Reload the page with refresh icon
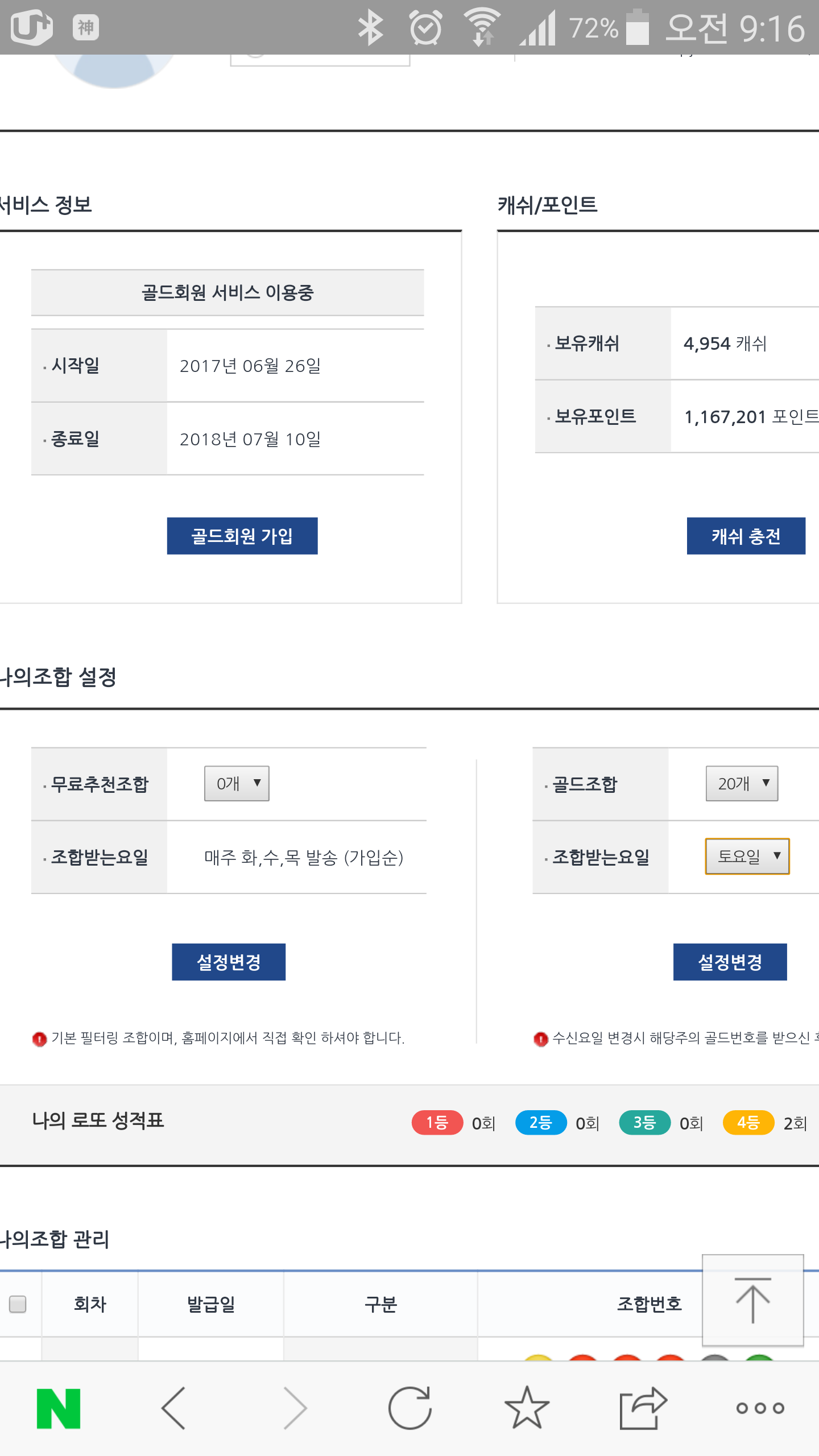Screen dimensions: 819x1456 (x=409, y=1408)
